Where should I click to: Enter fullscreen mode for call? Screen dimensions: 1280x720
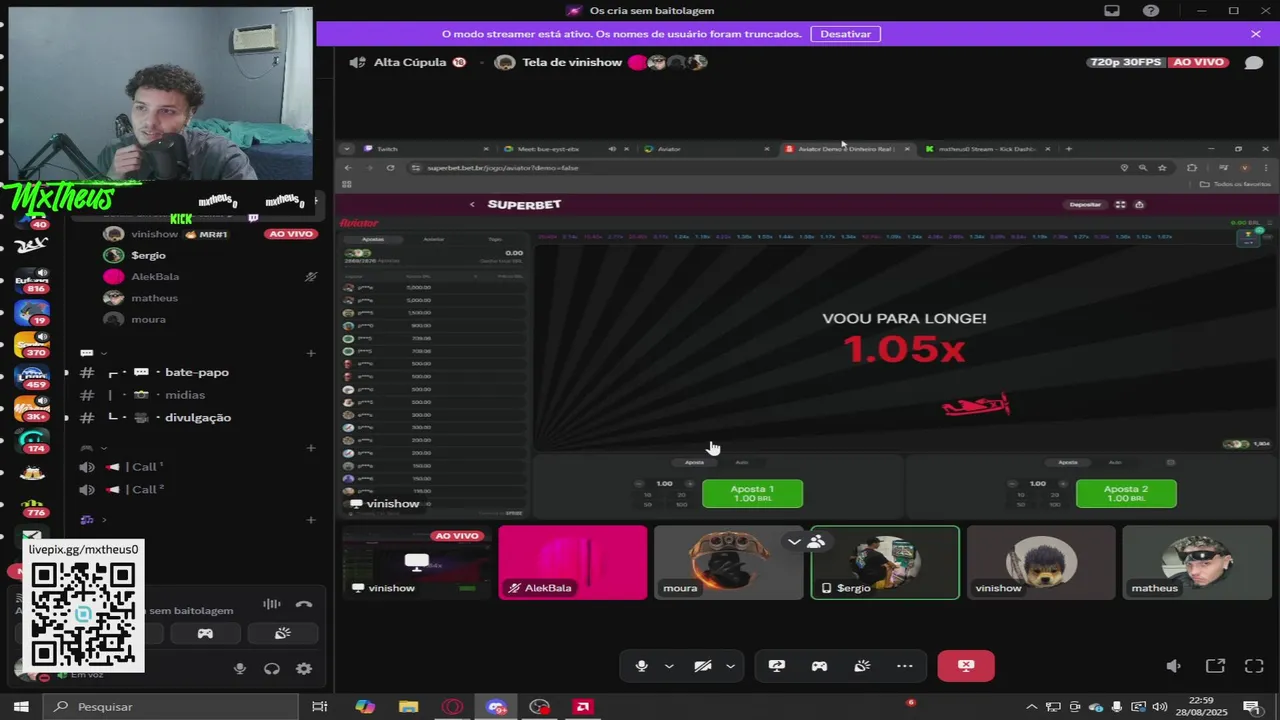1254,666
